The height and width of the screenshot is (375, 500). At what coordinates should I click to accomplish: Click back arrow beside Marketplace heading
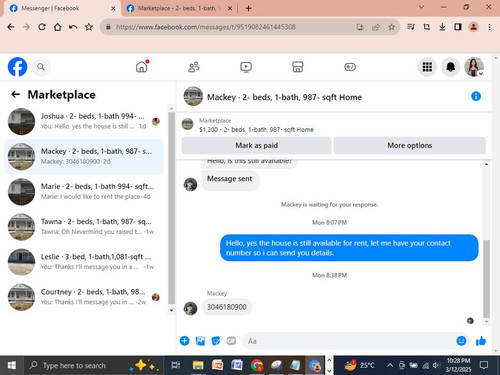pyautogui.click(x=15, y=94)
